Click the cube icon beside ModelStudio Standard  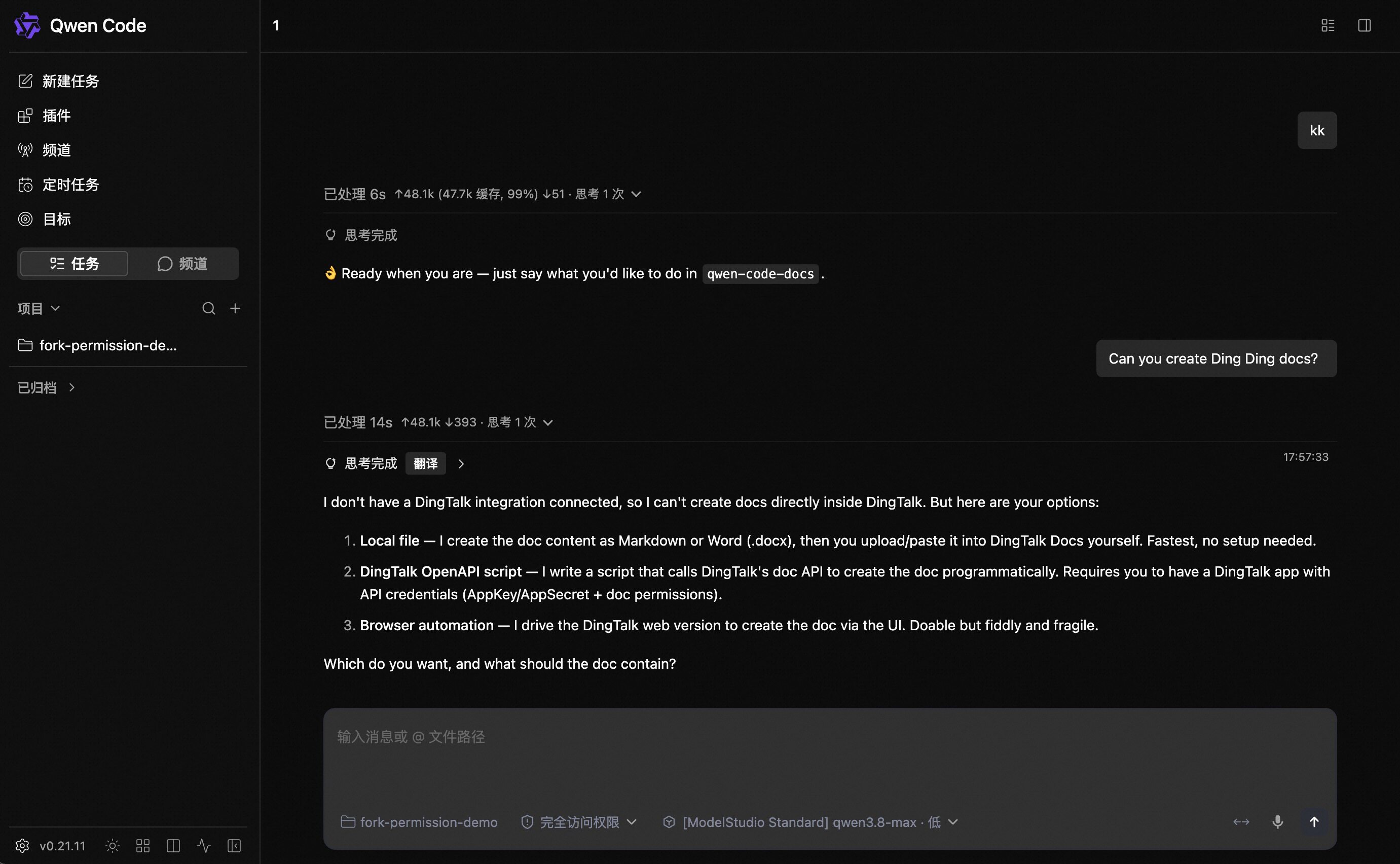[x=669, y=822]
